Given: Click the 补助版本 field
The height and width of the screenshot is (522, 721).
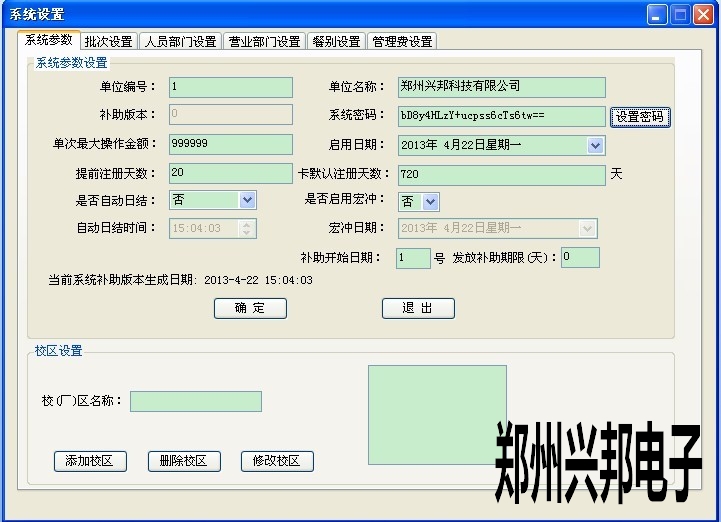Looking at the screenshot, I should [x=231, y=115].
